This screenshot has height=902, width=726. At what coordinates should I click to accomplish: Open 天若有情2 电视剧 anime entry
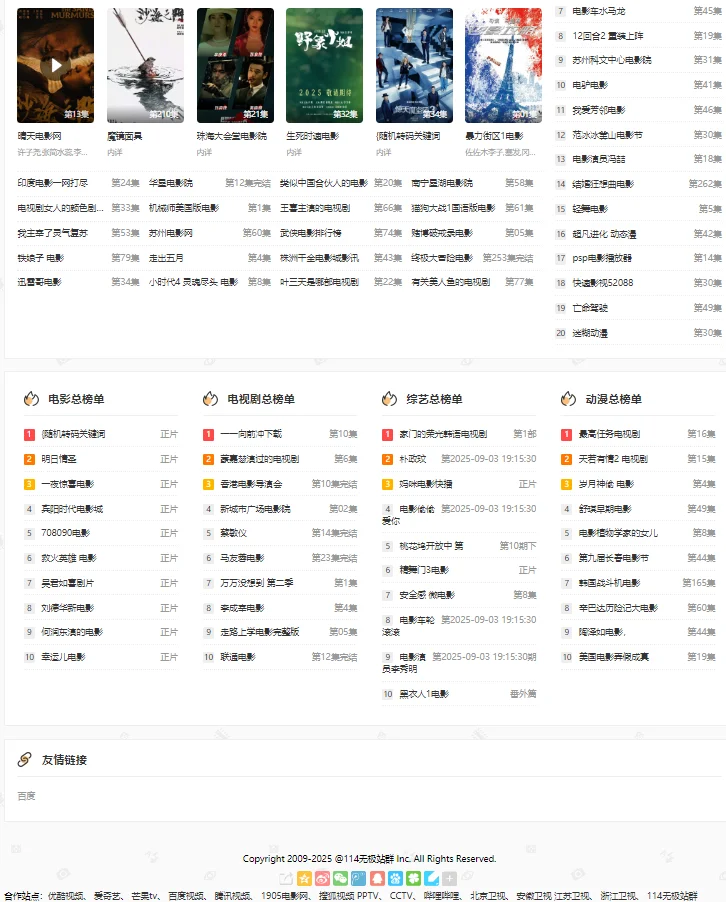[x=613, y=459]
